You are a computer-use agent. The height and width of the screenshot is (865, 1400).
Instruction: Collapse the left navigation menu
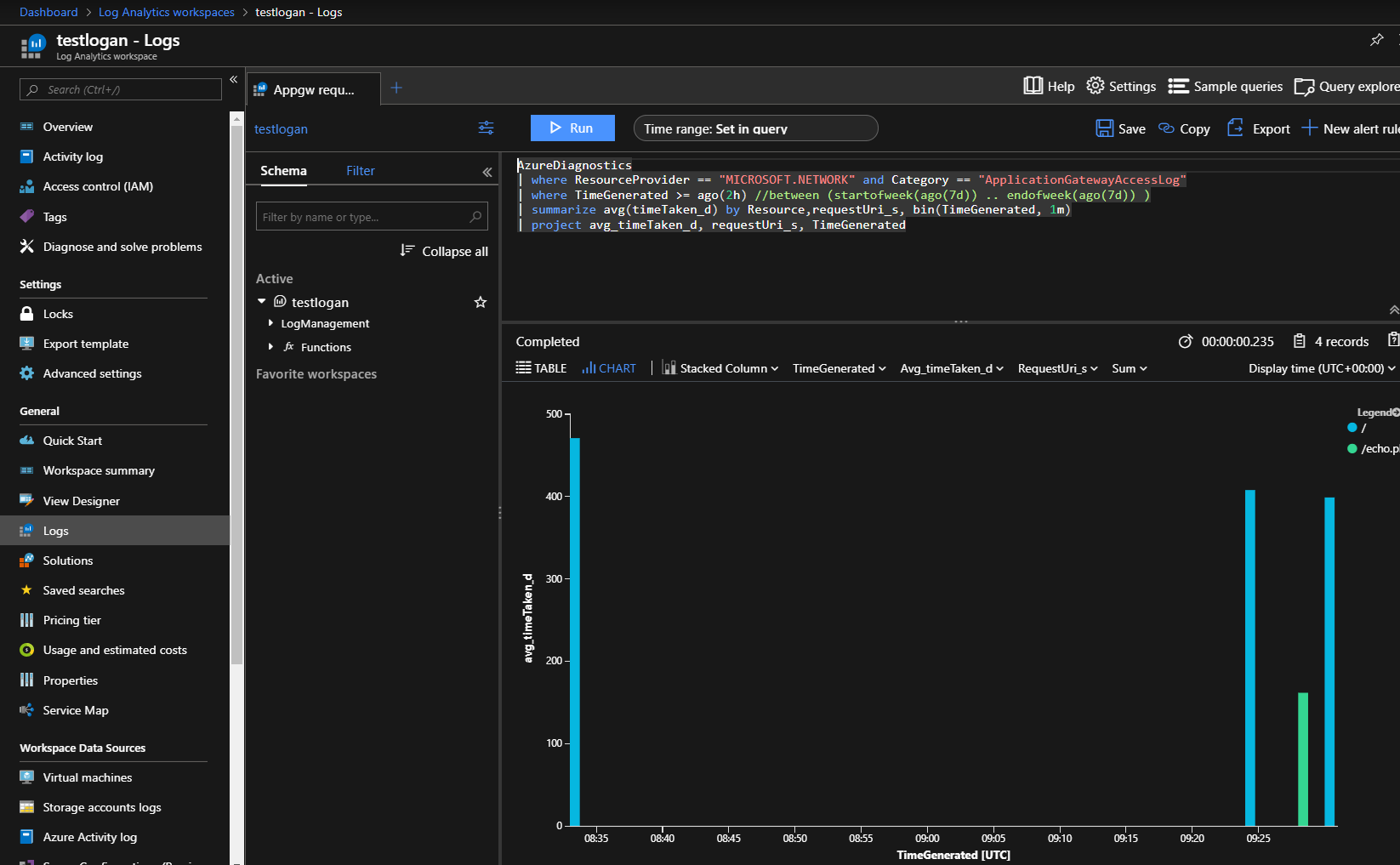[x=233, y=79]
